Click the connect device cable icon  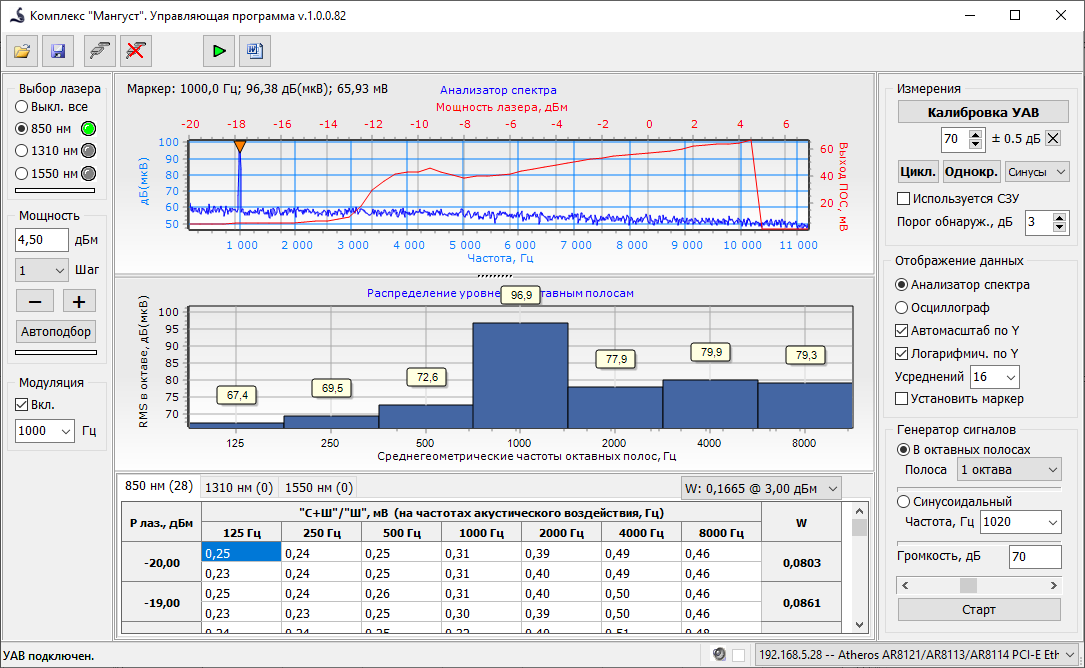(x=100, y=50)
